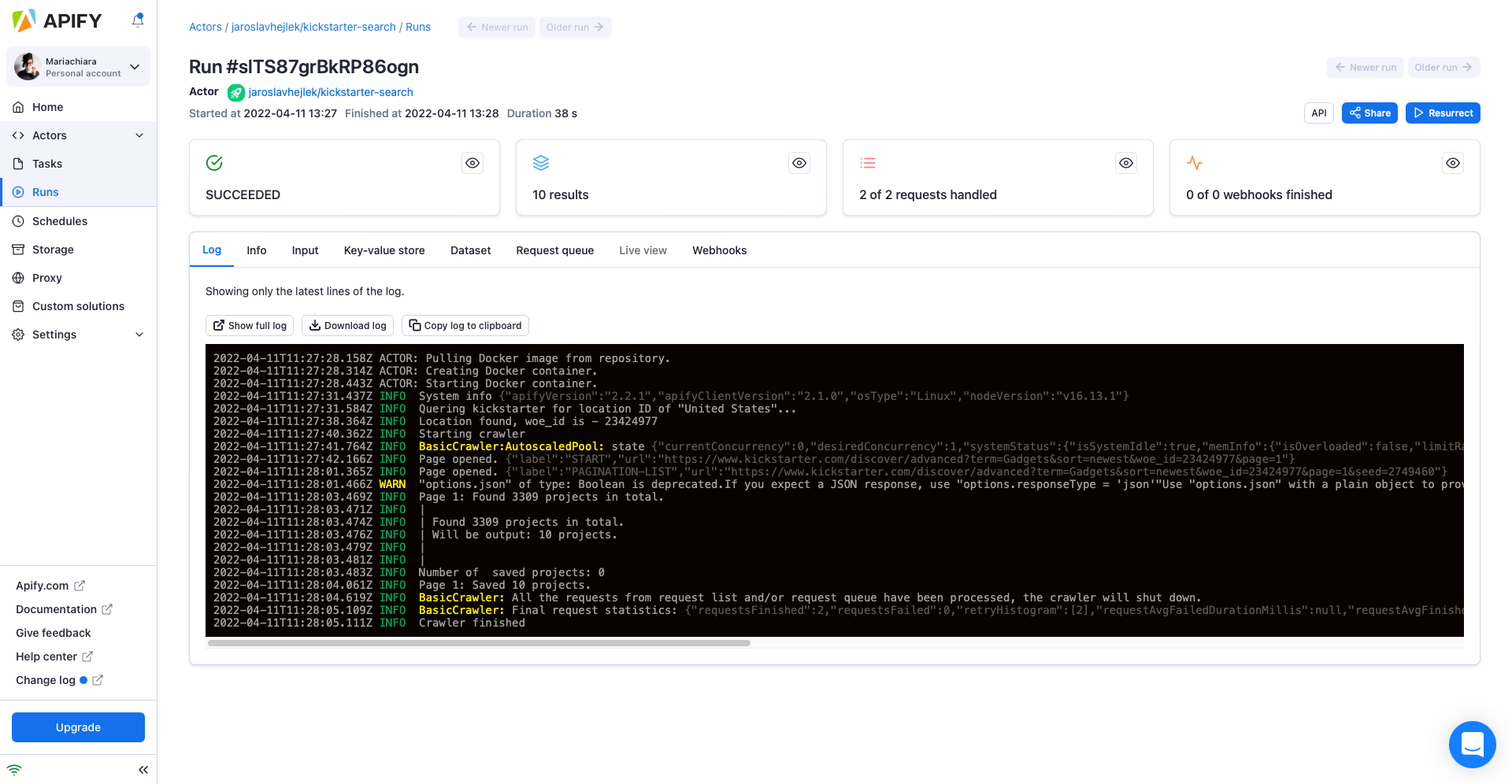
Task: Open the Documentation link
Action: click(64, 609)
